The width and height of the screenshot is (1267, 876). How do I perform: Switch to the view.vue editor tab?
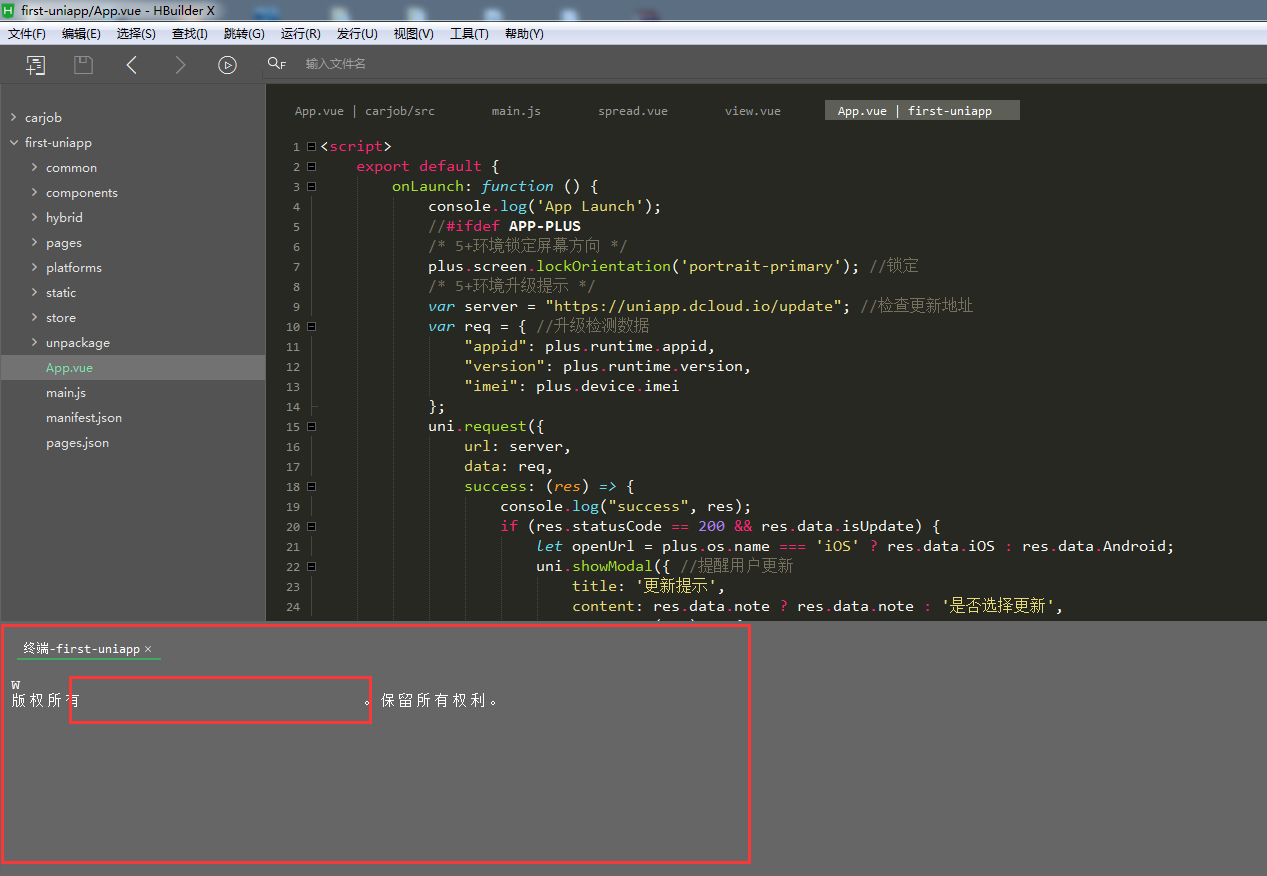753,111
